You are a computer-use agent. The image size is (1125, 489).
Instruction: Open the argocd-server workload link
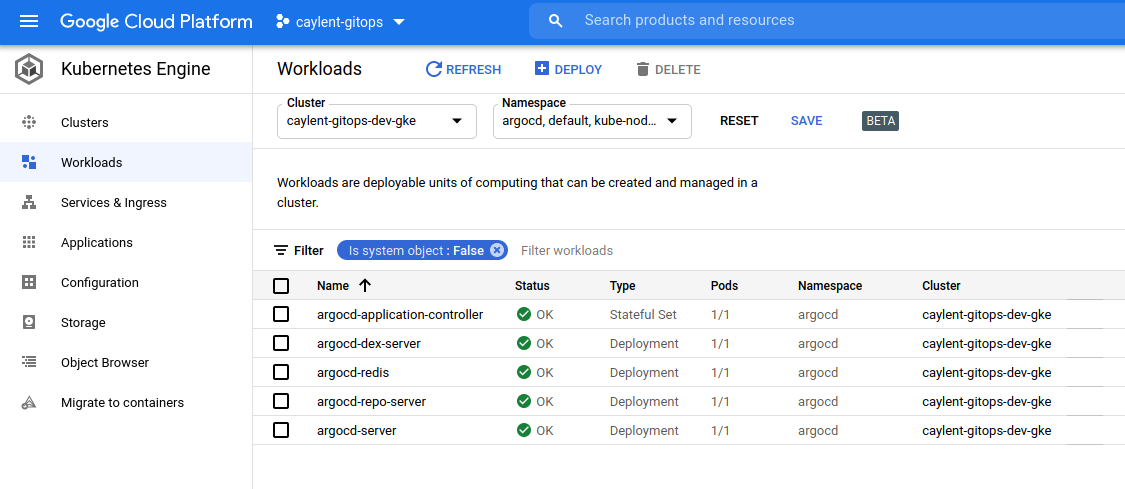click(x=357, y=431)
